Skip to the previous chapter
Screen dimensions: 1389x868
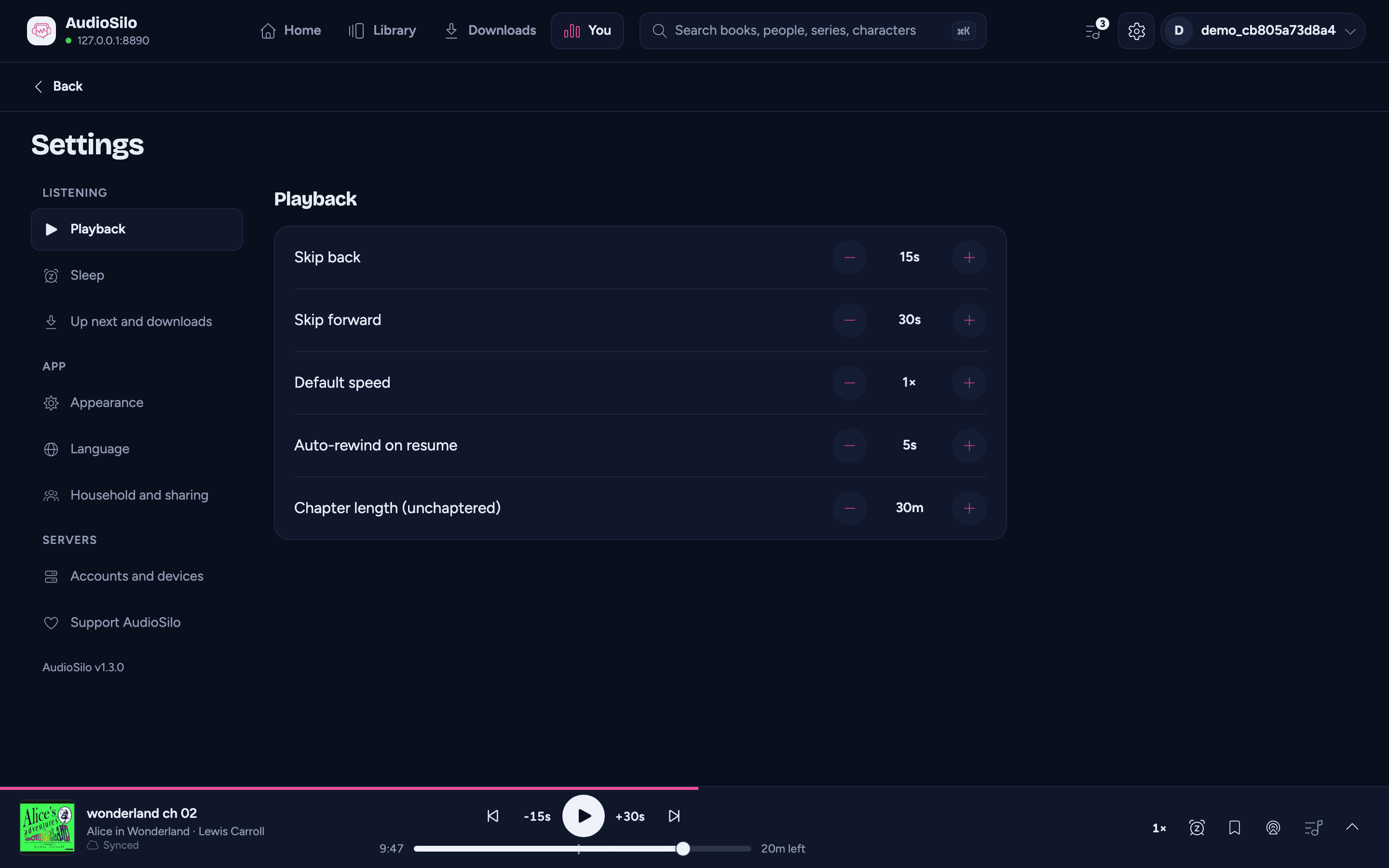[x=492, y=816]
